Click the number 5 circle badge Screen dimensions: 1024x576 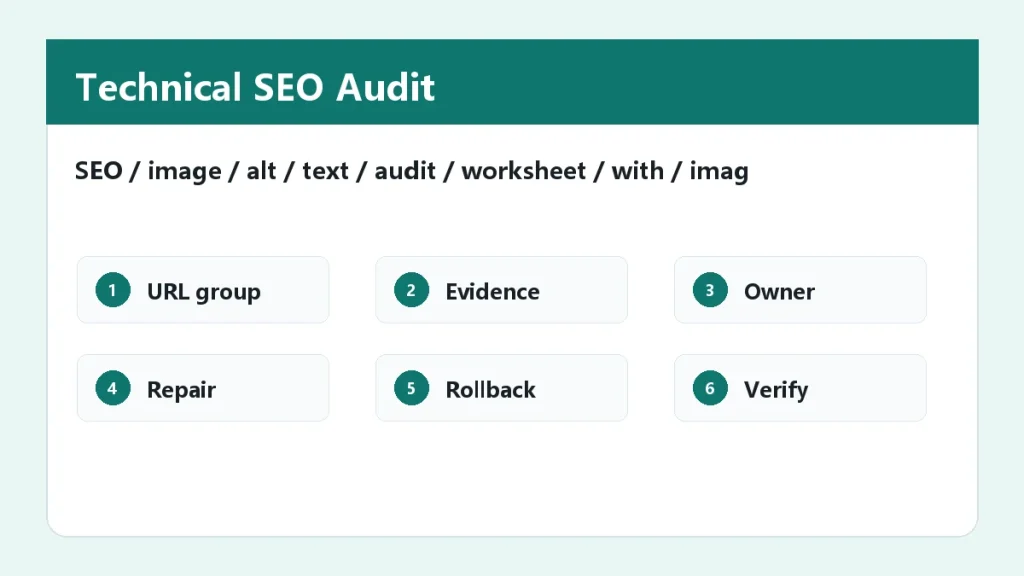[411, 388]
